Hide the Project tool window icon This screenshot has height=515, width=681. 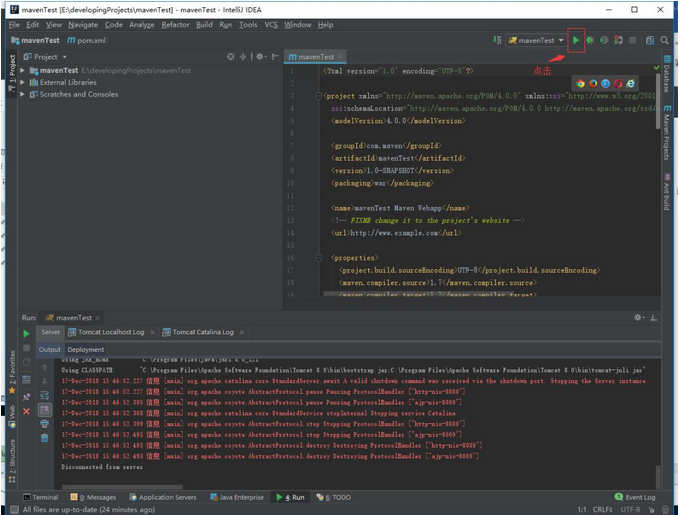pos(274,56)
